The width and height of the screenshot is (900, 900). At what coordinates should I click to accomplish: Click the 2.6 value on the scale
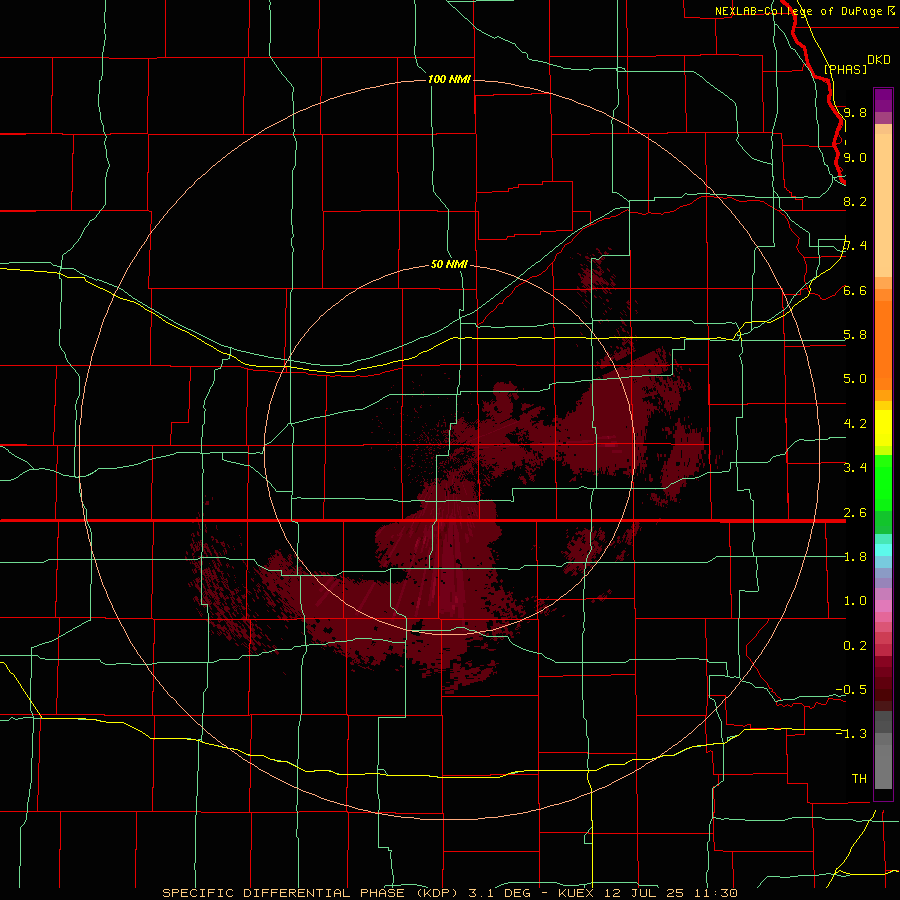click(x=855, y=513)
